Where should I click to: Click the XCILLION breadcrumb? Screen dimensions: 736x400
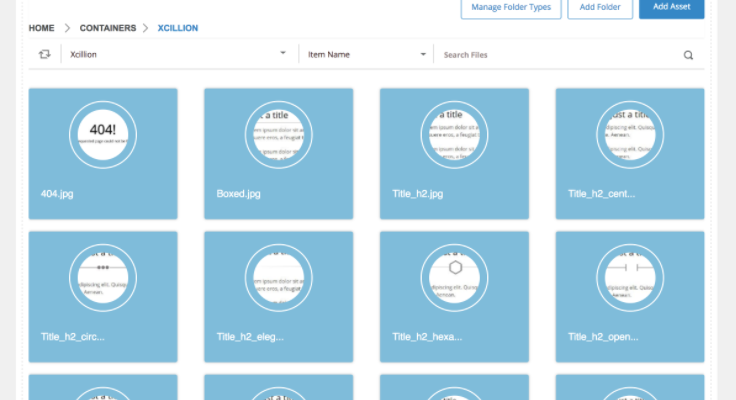pos(177,28)
